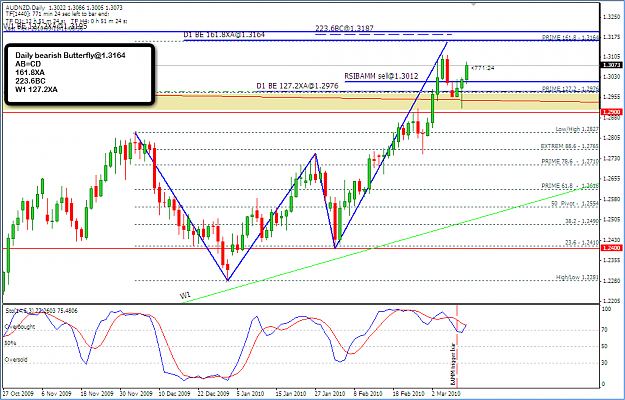The image size is (625, 400).
Task: Click the 'AB=CD' line in the note box
Action: [x=28, y=64]
